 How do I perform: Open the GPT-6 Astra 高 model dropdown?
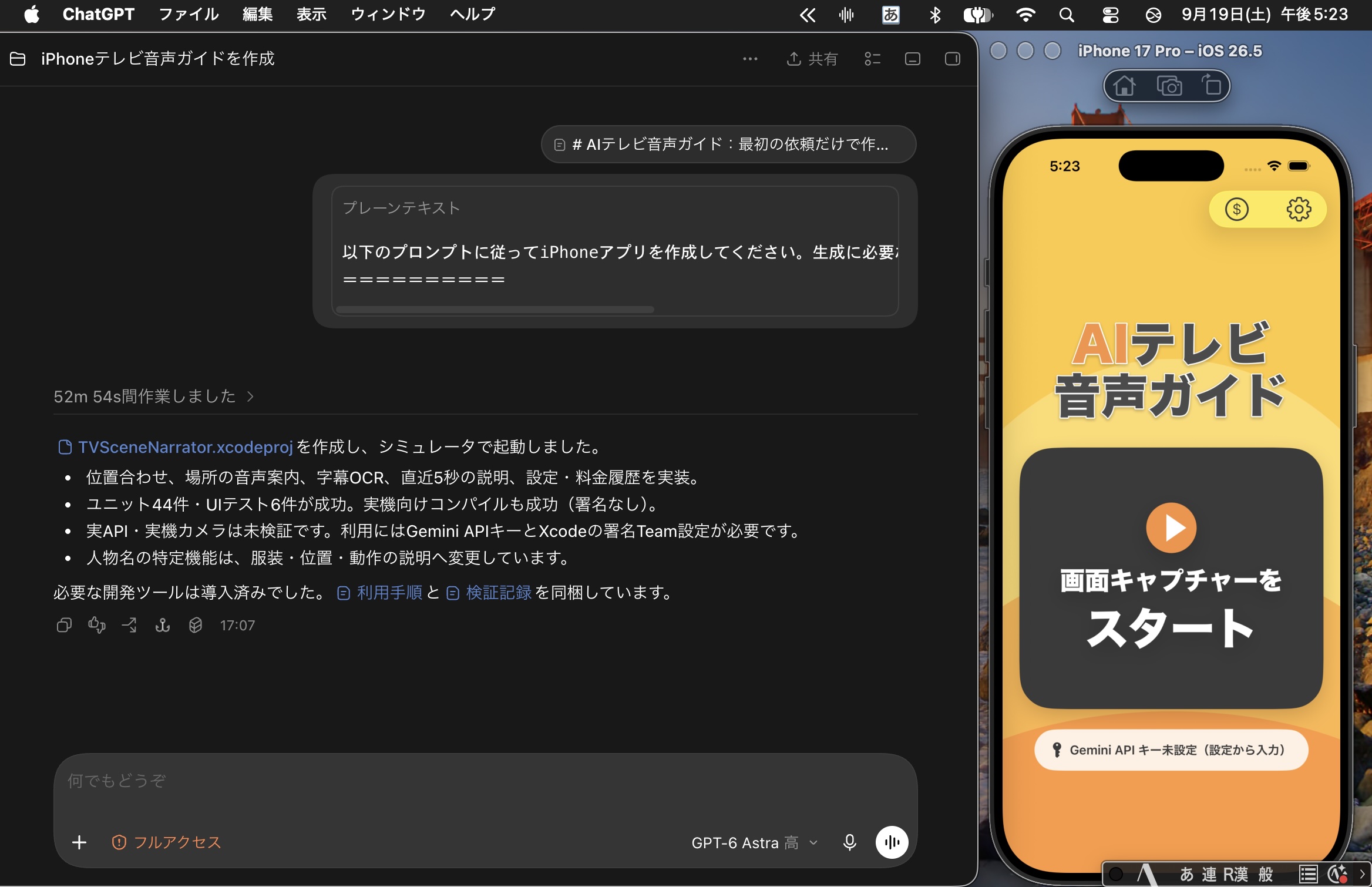(x=754, y=843)
